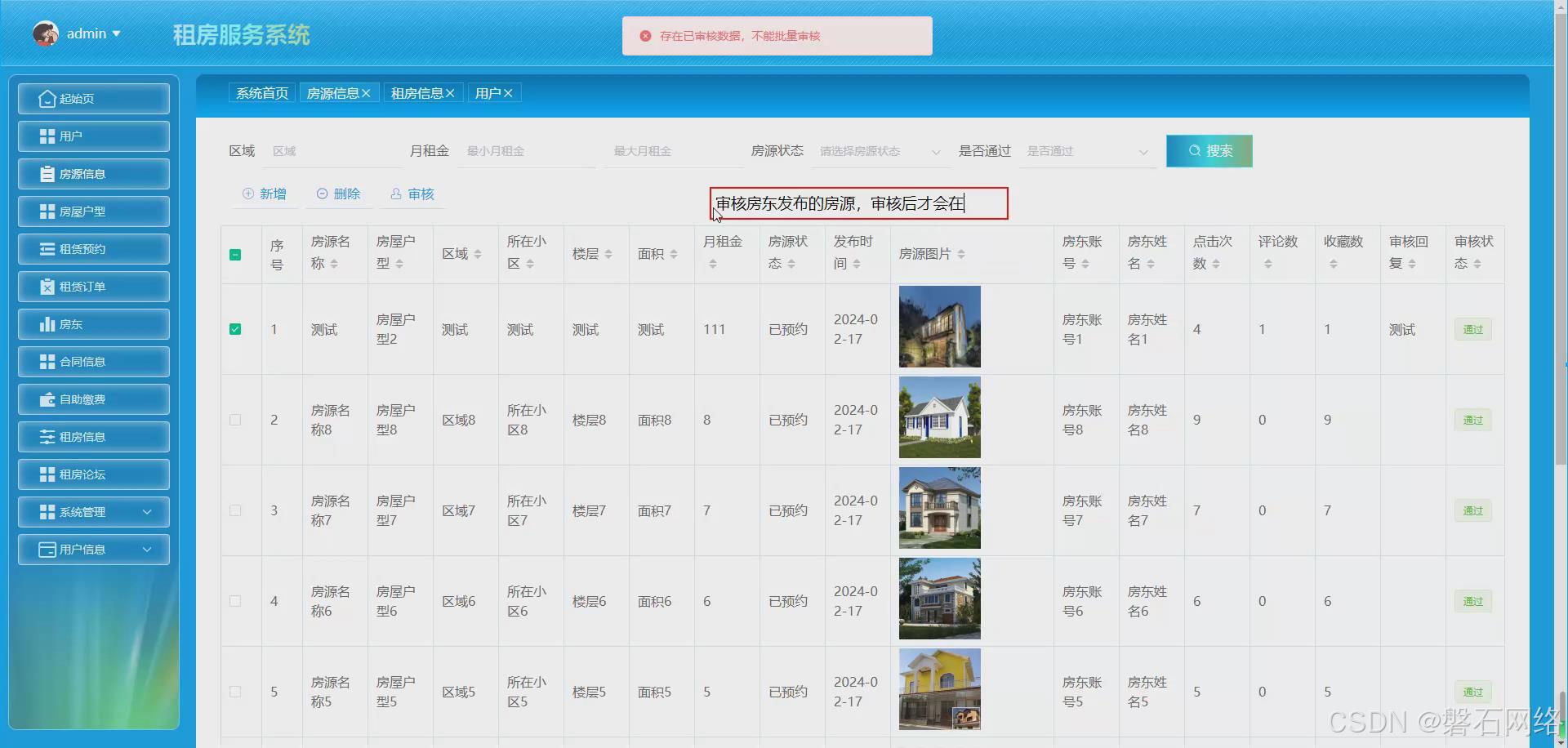This screenshot has height=748, width=1568.
Task: Open the 房源名称8 house photo
Action: 940,417
